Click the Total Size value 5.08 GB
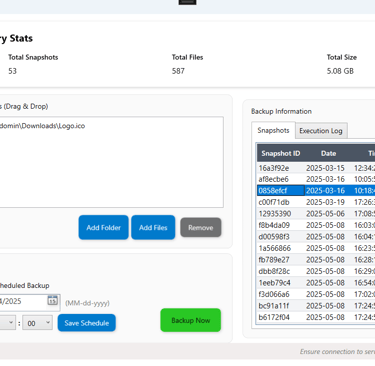Image resolution: width=375 pixels, height=366 pixels. 340,71
